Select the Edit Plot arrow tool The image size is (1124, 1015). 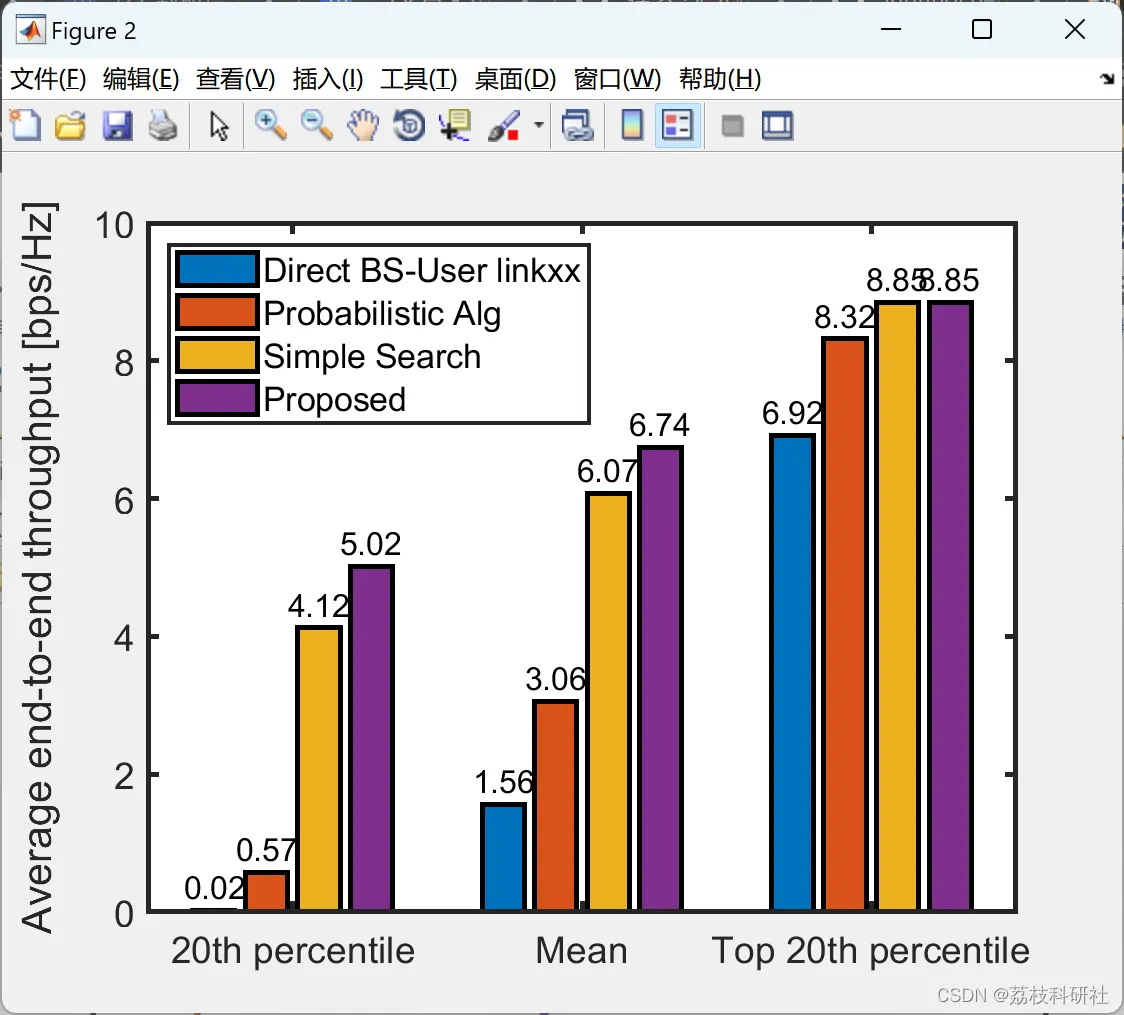219,126
